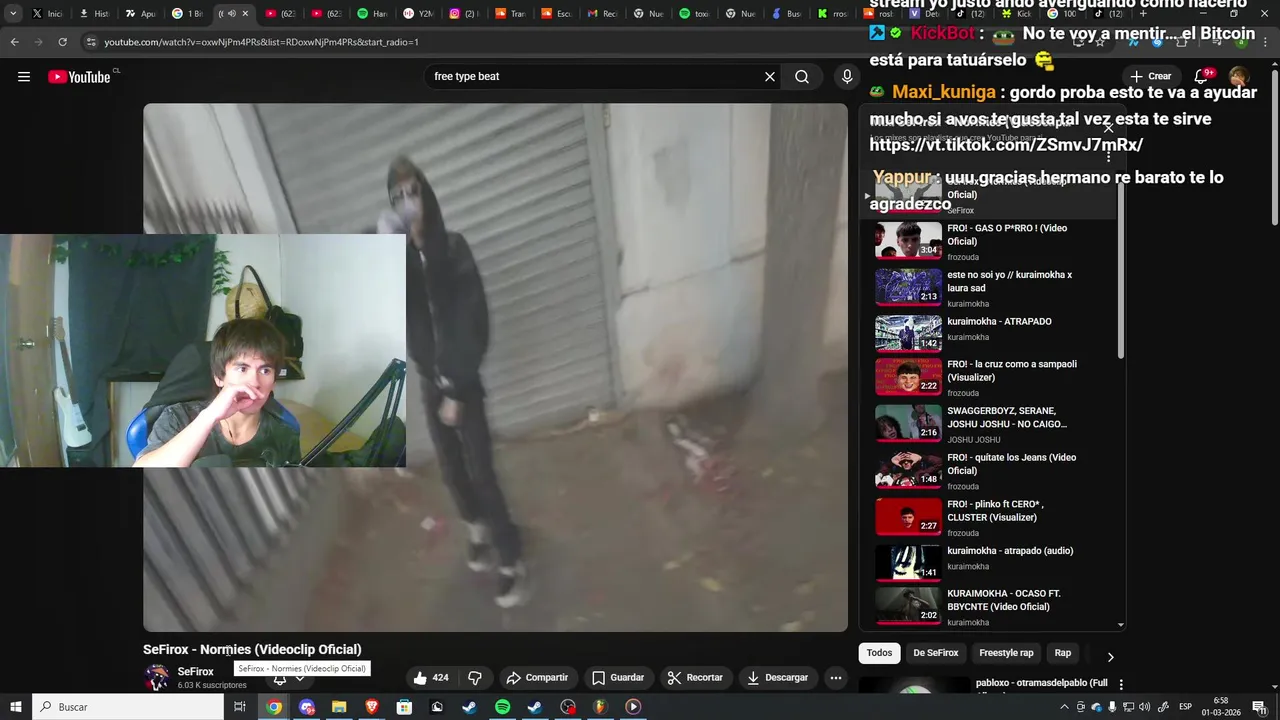Switch to the Gmail 'Reci' tab
This screenshot has width=1280, height=720.
tap(601, 14)
